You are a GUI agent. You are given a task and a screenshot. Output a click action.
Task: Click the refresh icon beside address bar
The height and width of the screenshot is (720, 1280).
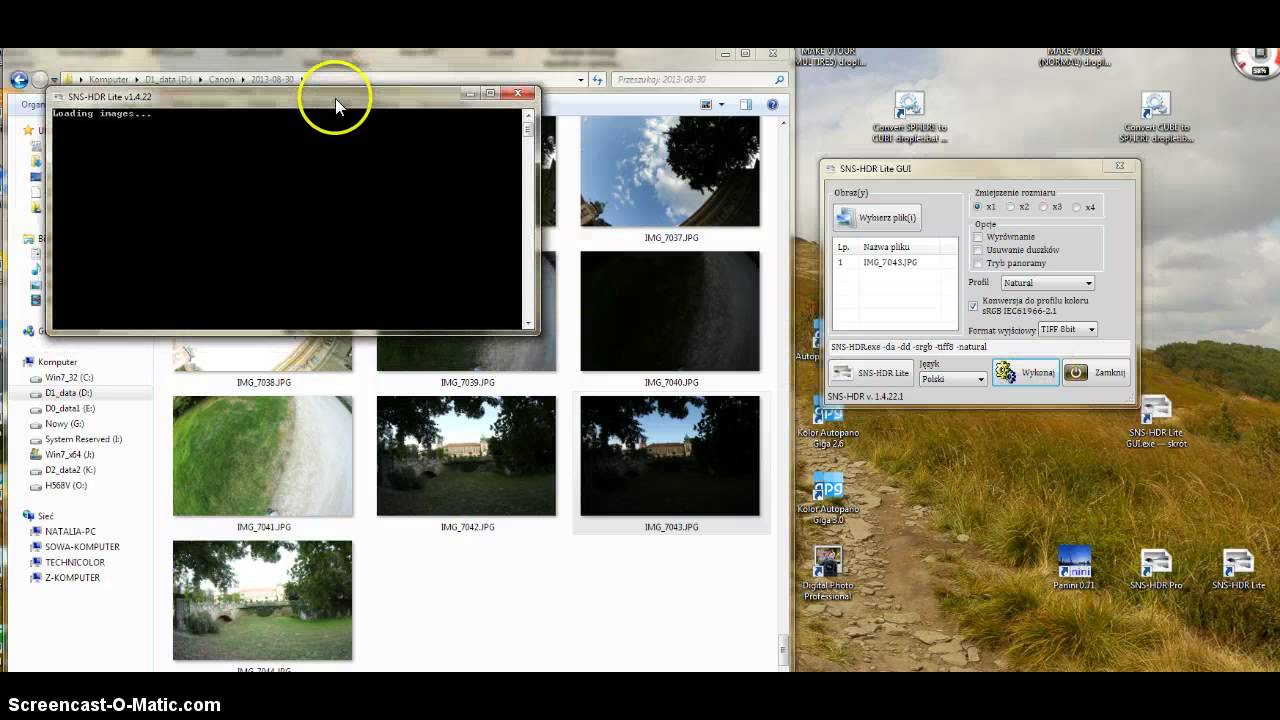click(597, 79)
